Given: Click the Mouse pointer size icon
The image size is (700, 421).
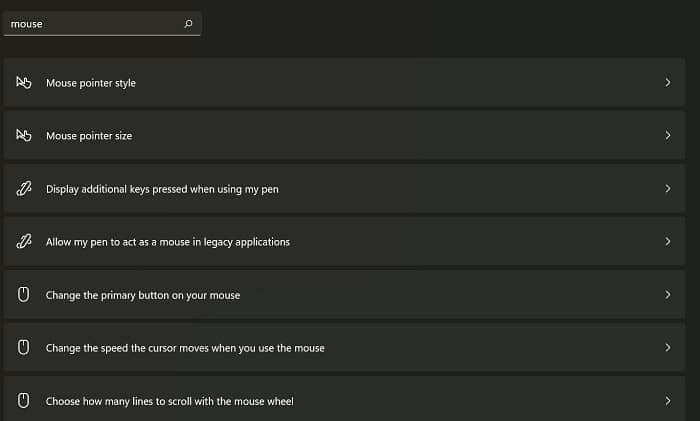Looking at the screenshot, I should coord(24,136).
